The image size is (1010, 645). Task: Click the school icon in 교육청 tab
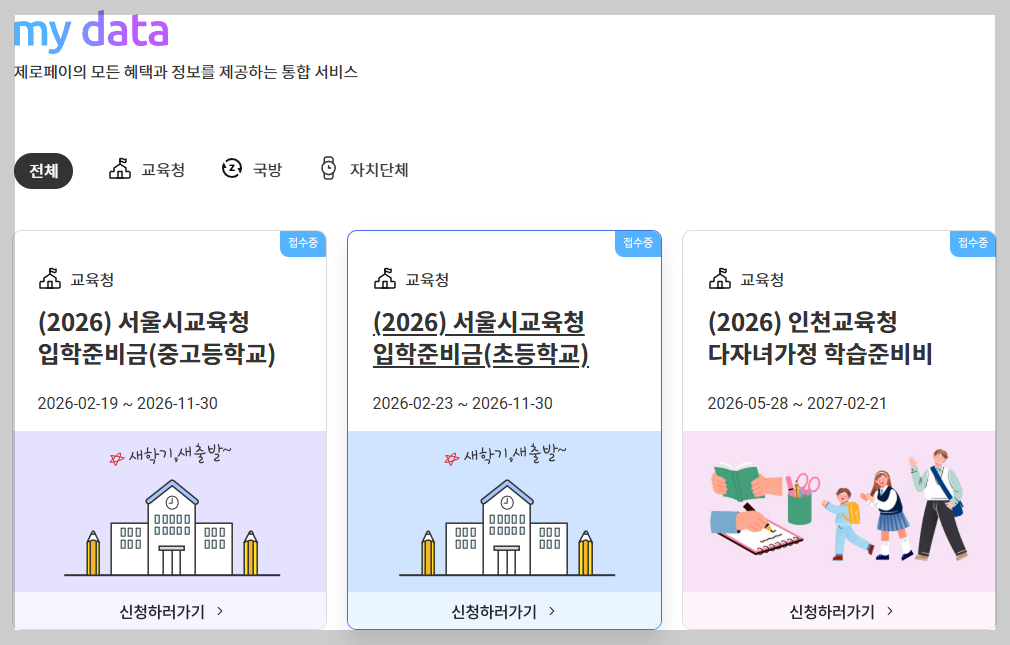point(120,169)
